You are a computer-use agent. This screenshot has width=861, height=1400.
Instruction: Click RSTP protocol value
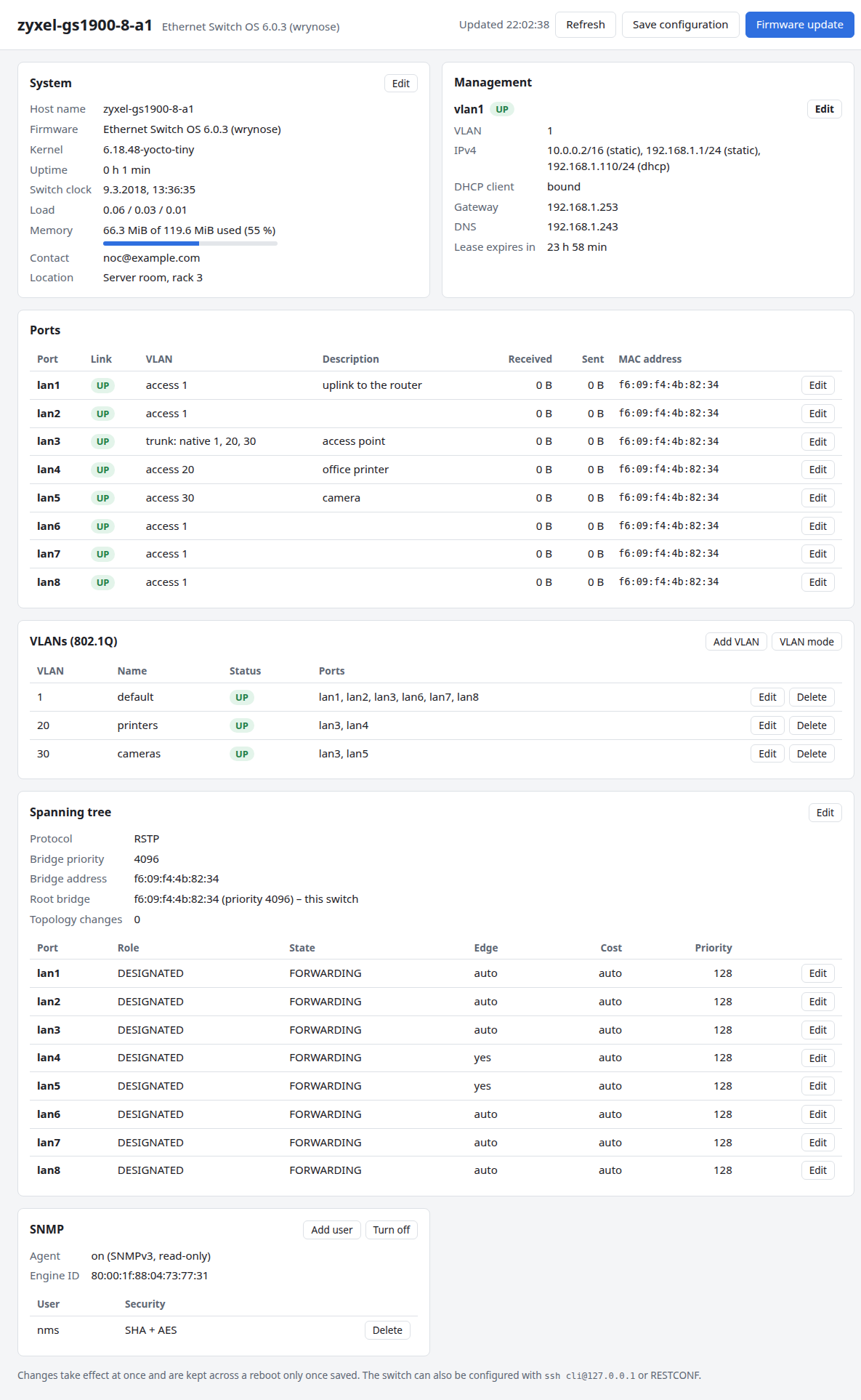[147, 839]
